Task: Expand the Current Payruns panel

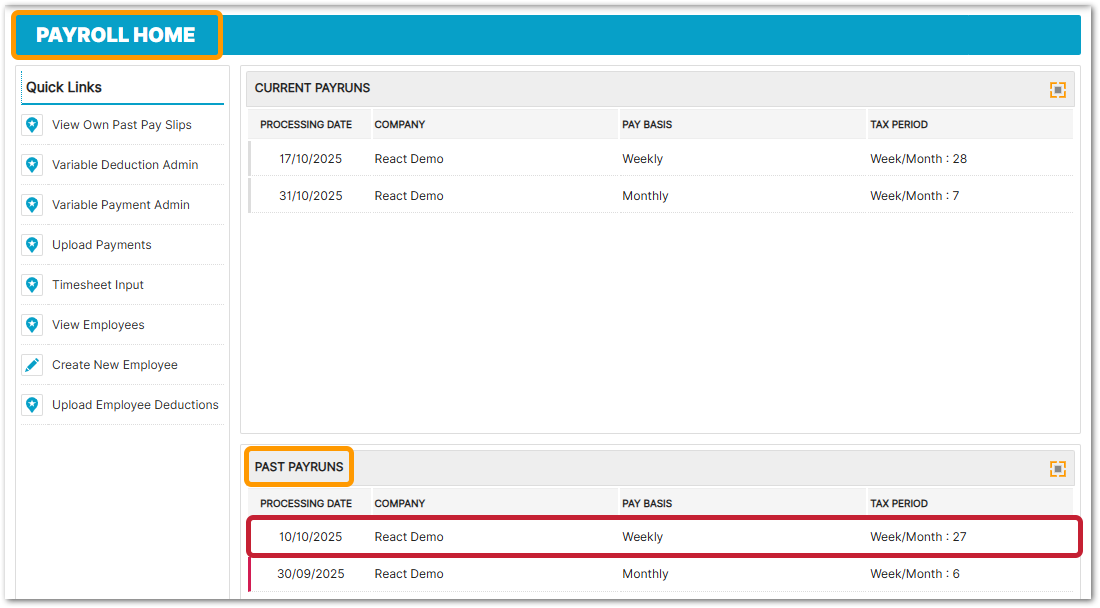Action: [x=1057, y=90]
